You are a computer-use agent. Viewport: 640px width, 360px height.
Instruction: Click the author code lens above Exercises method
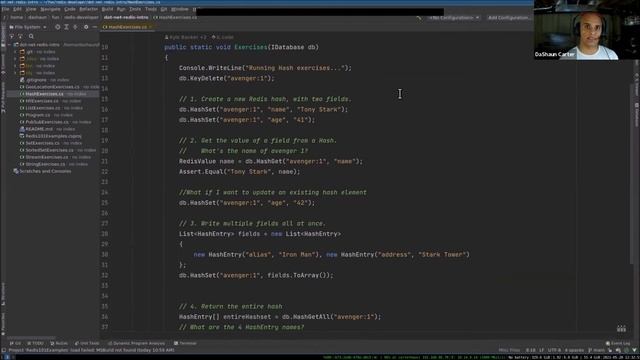(x=185, y=37)
